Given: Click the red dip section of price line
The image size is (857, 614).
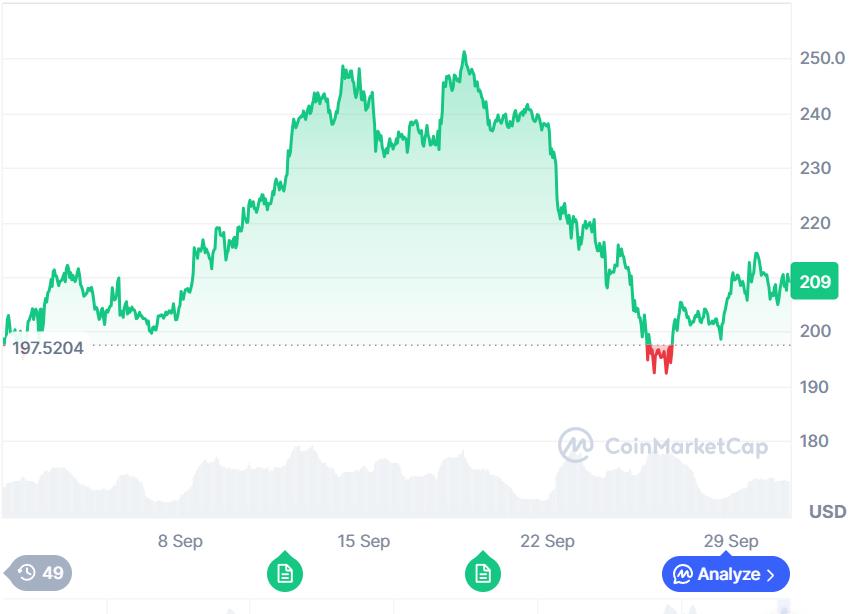Looking at the screenshot, I should tap(659, 358).
